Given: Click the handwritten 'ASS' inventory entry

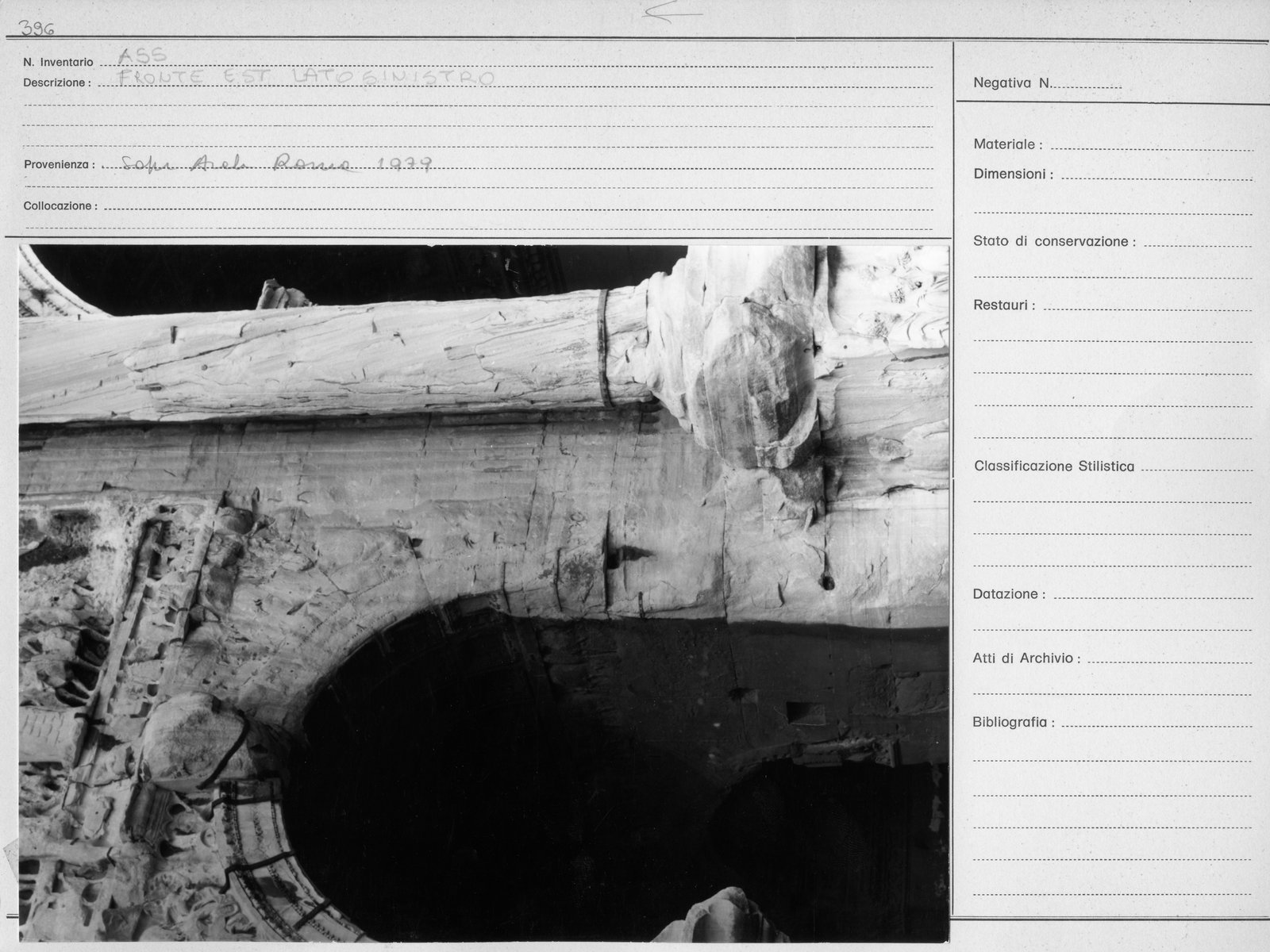Looking at the screenshot, I should coord(142,56).
